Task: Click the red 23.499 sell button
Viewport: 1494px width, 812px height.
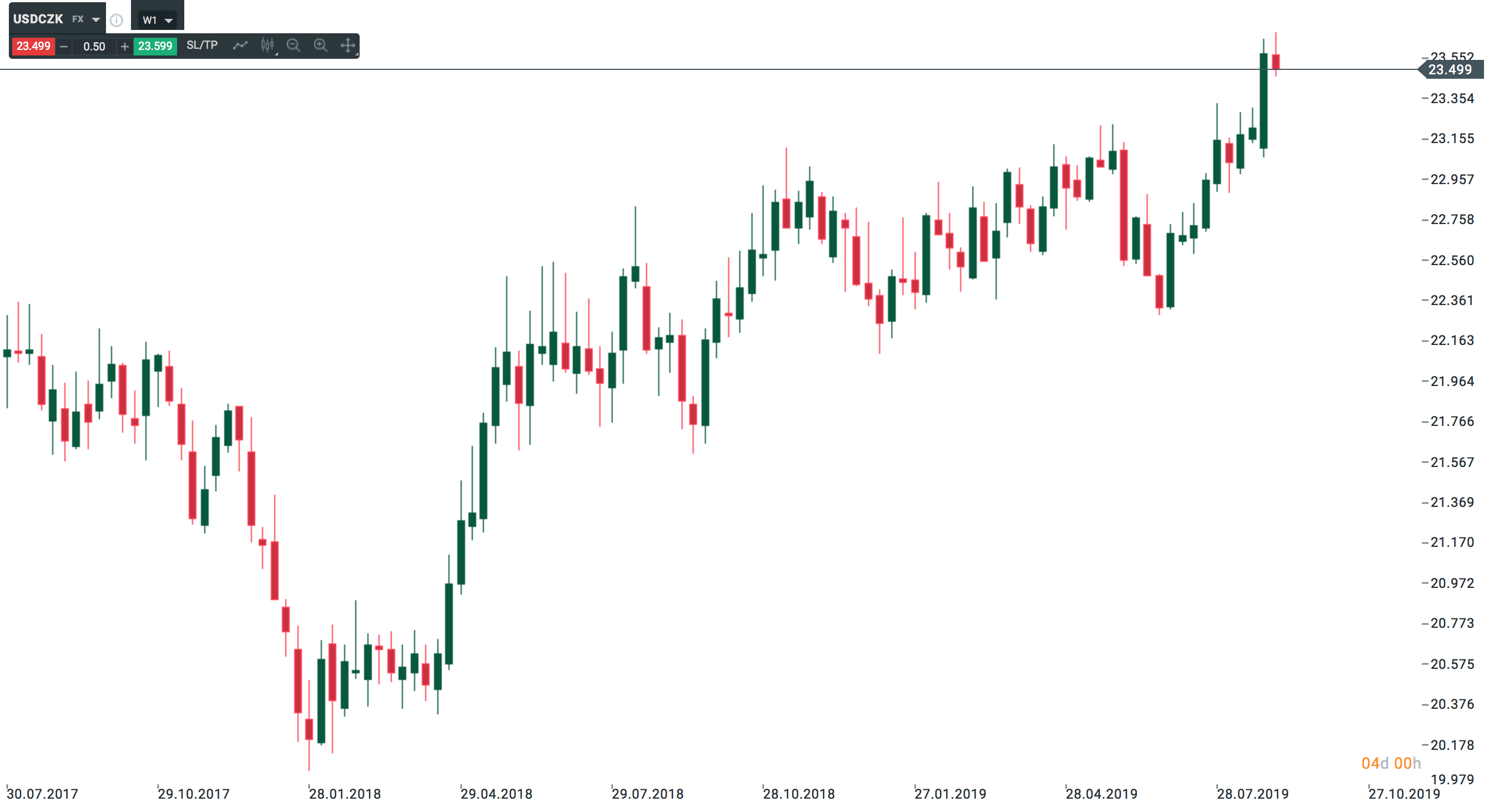Action: [x=33, y=47]
